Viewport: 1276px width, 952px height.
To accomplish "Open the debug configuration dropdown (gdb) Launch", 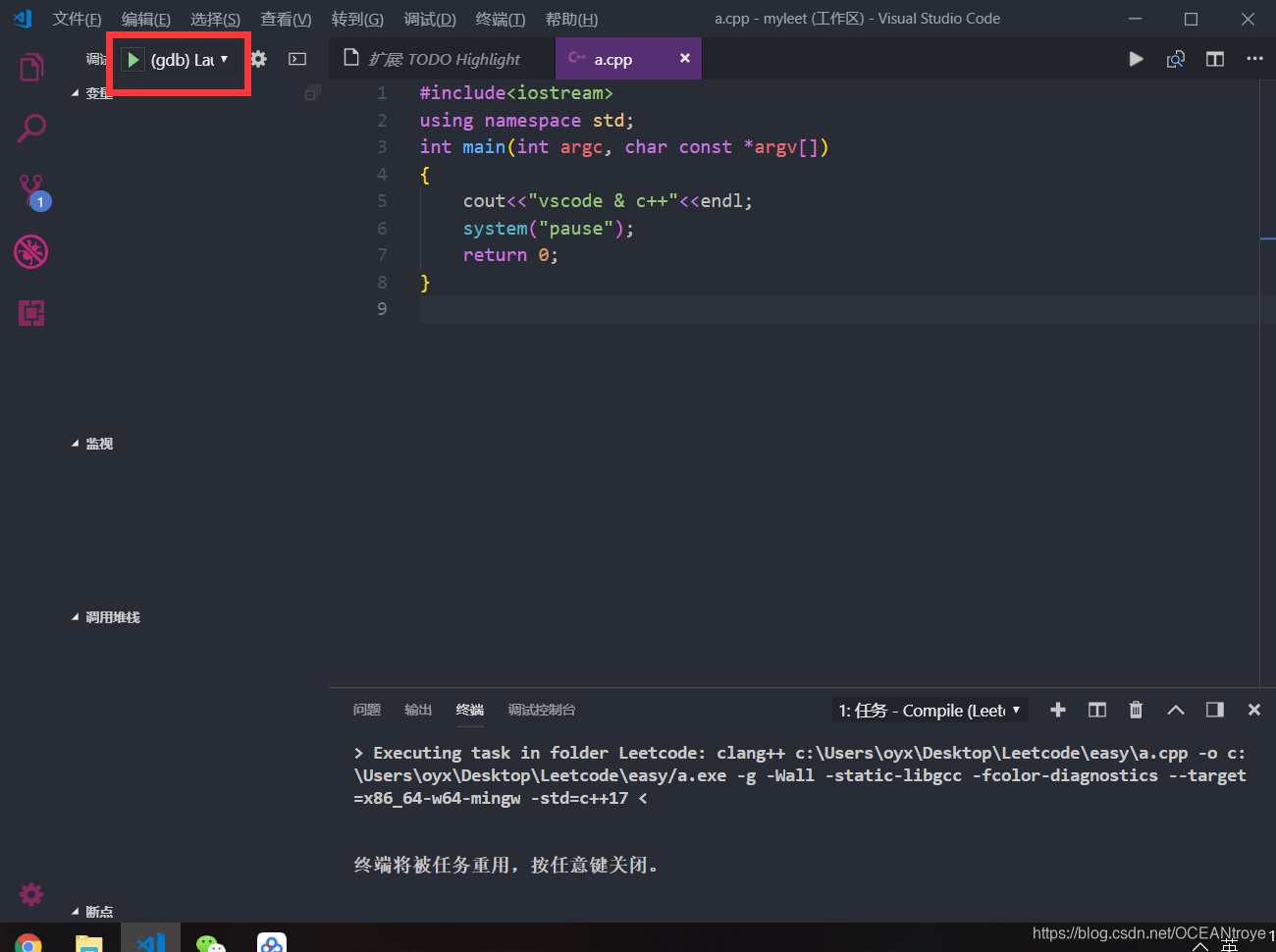I will tap(190, 60).
